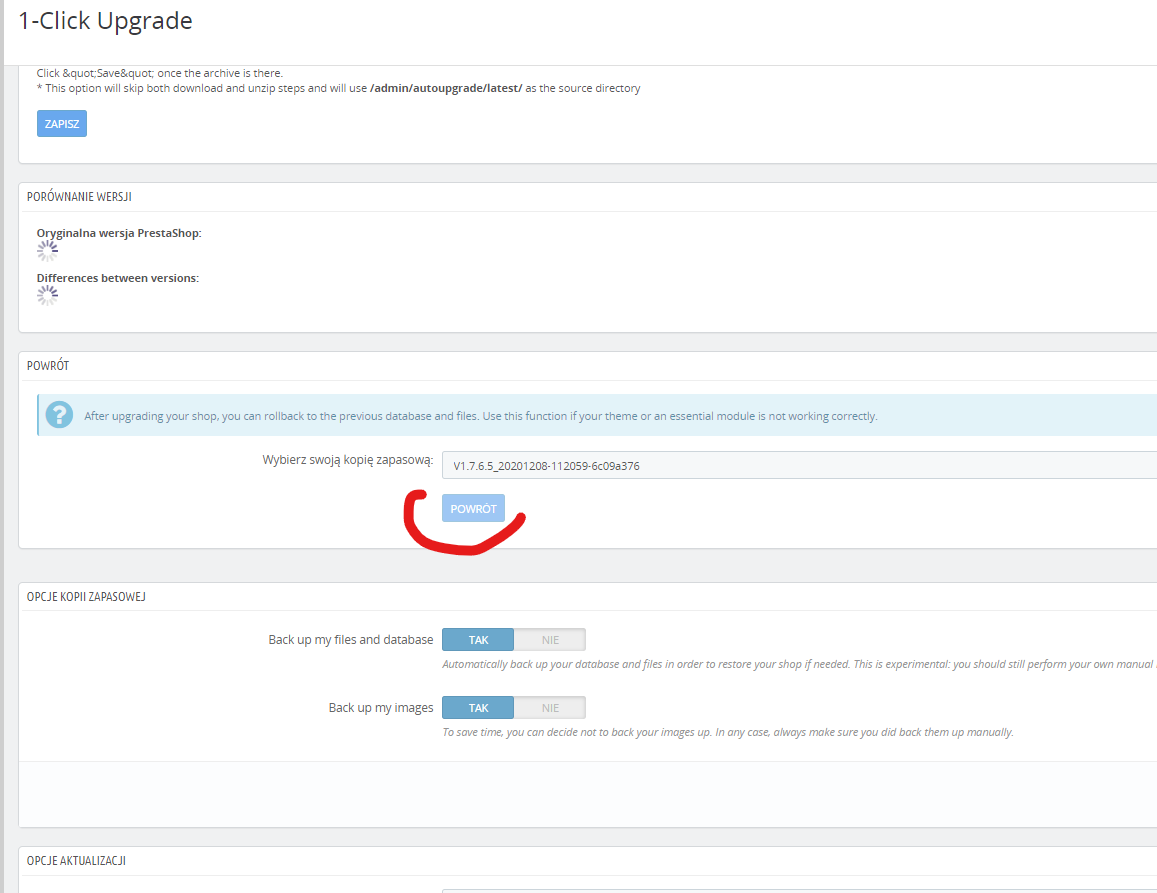Click the 'After upgrading your shop' info message
The height and width of the screenshot is (893, 1157).
[480, 416]
